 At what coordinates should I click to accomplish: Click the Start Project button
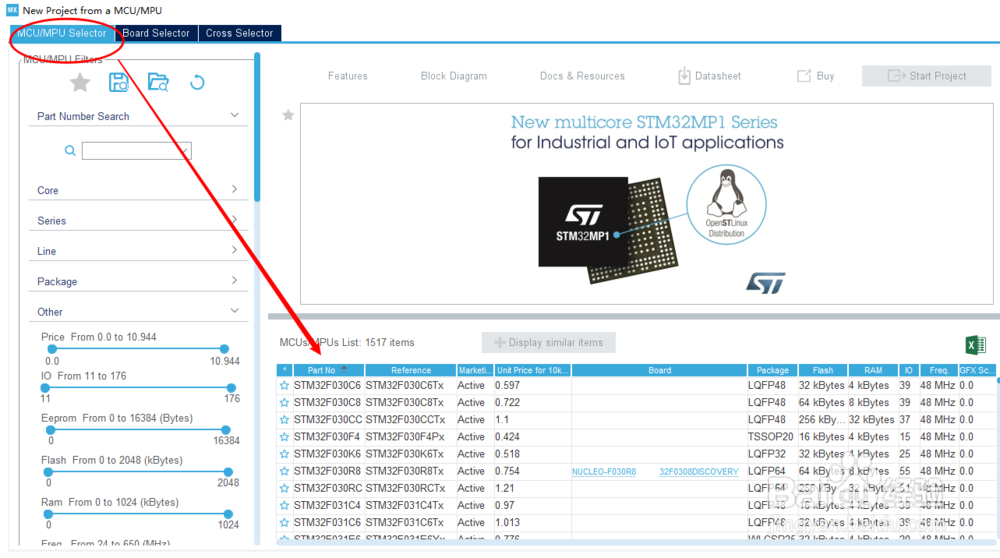[926, 76]
